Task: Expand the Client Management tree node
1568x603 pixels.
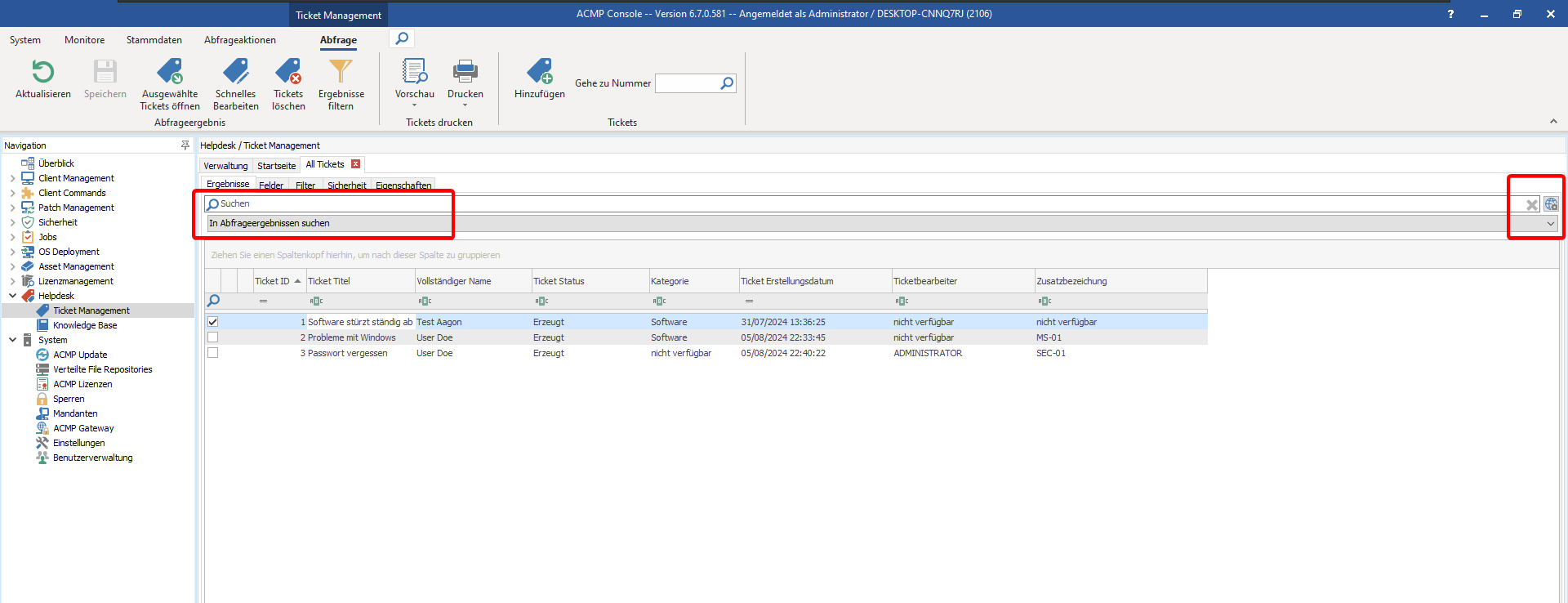Action: coord(12,178)
